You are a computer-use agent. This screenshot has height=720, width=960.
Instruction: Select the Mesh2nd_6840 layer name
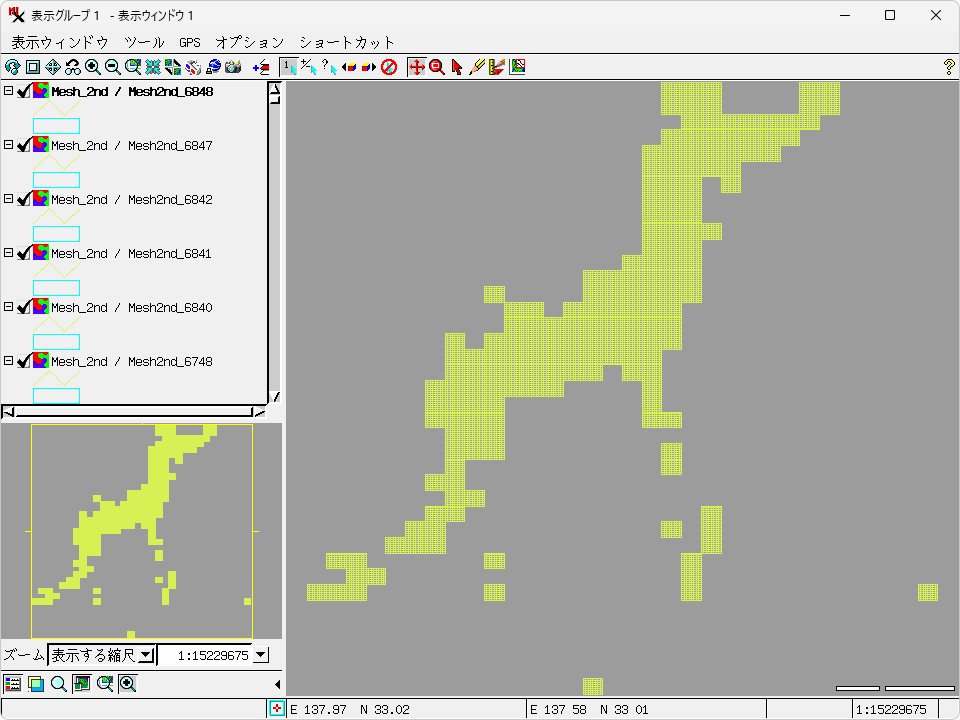click(x=131, y=308)
